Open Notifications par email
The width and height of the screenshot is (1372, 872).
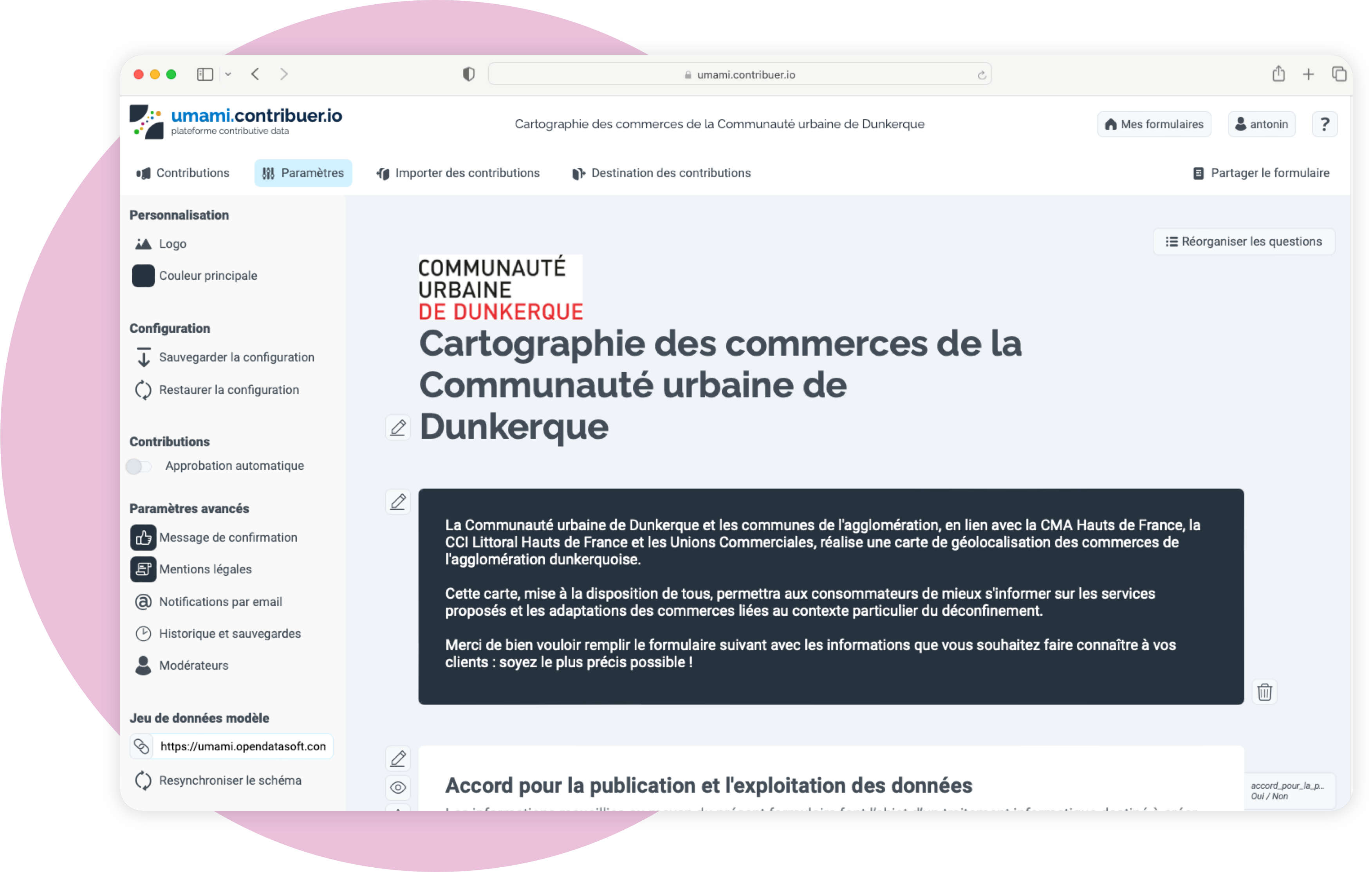click(x=208, y=602)
